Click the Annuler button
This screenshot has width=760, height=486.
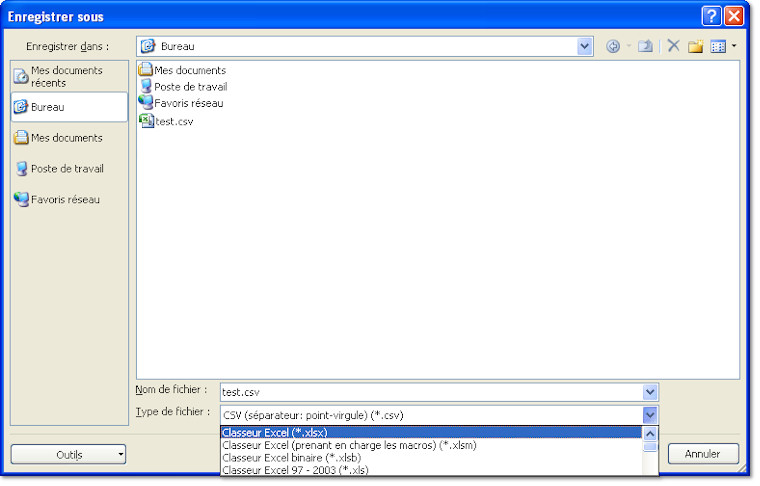tap(703, 454)
